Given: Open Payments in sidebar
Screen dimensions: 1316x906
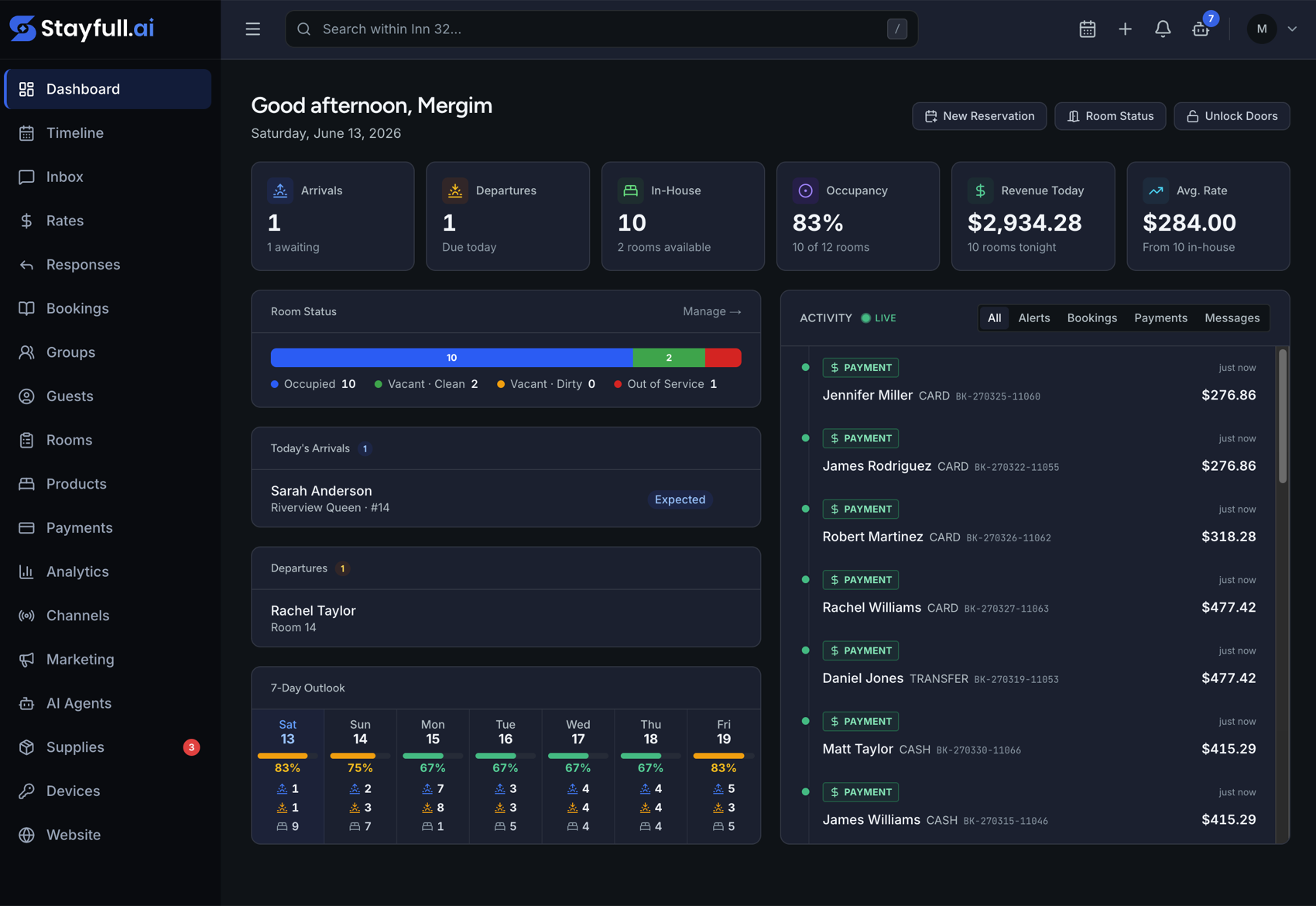Looking at the screenshot, I should pos(108,528).
